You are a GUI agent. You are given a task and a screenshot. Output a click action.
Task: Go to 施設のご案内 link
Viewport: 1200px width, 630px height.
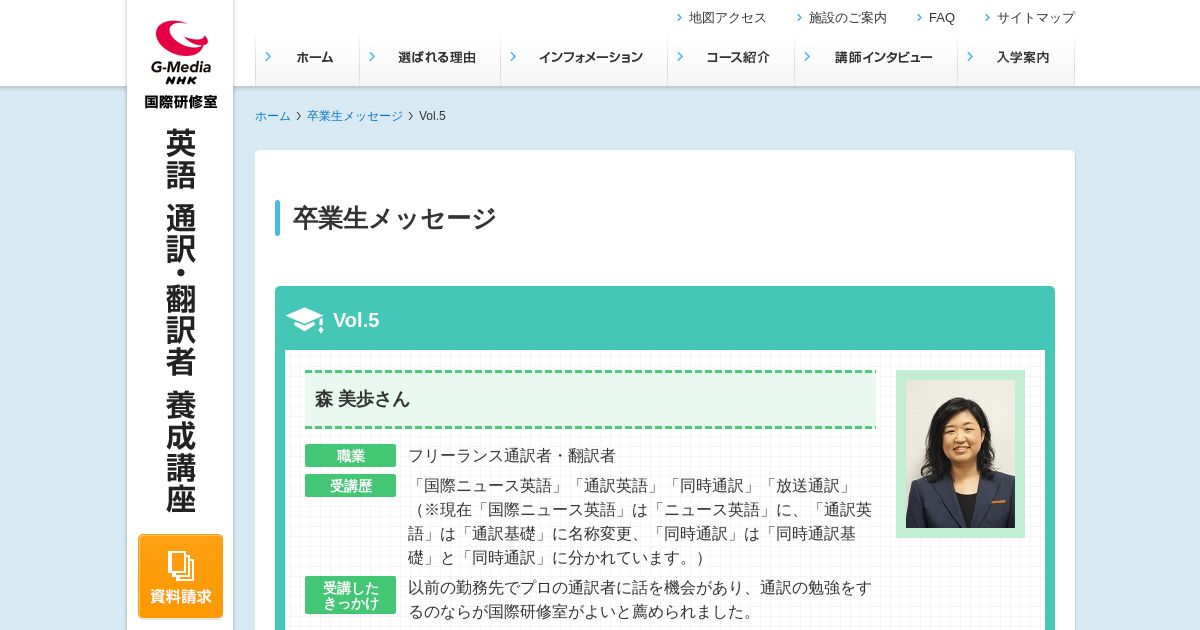847,17
